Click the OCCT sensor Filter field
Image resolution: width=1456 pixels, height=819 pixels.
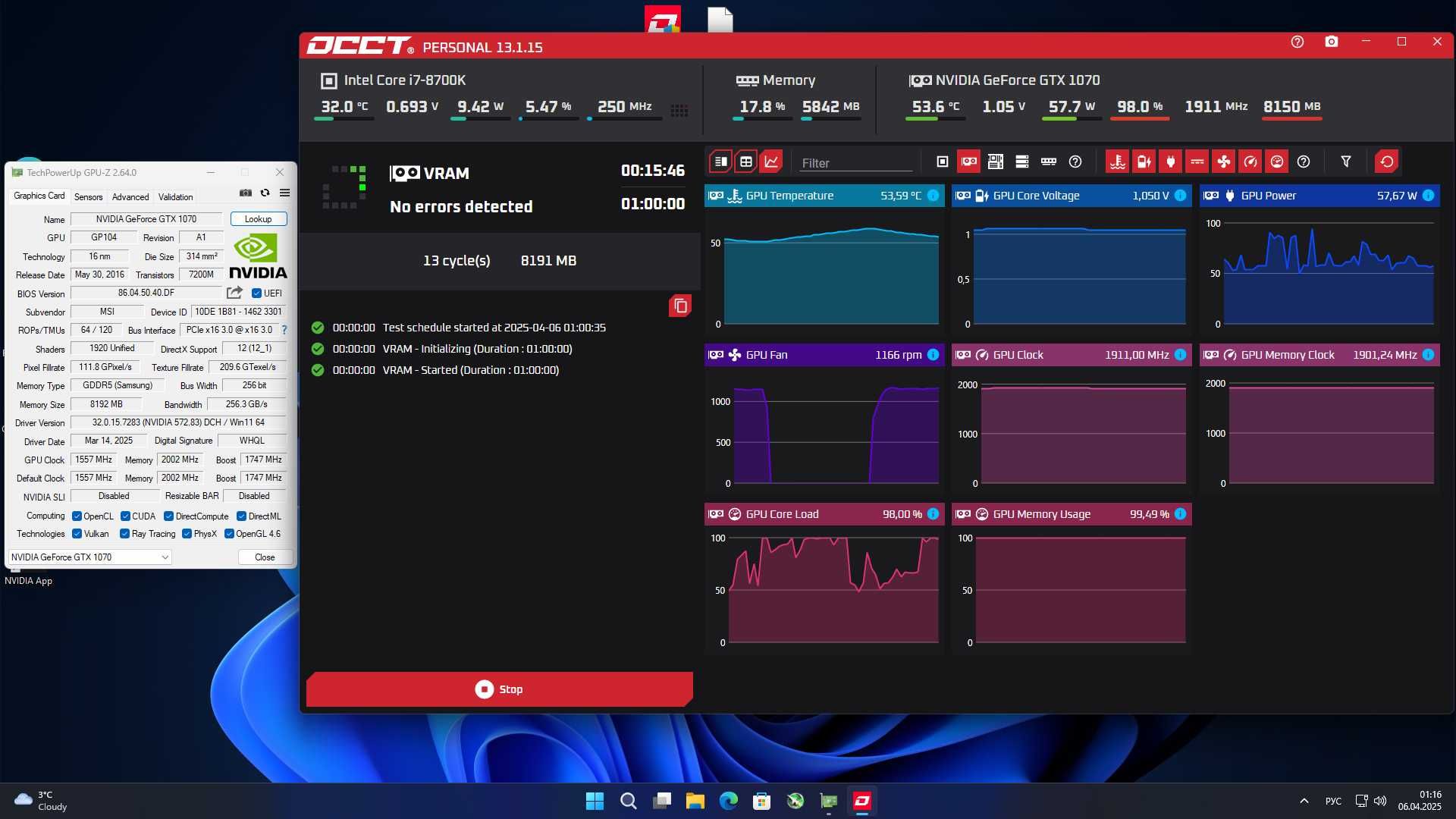[855, 163]
